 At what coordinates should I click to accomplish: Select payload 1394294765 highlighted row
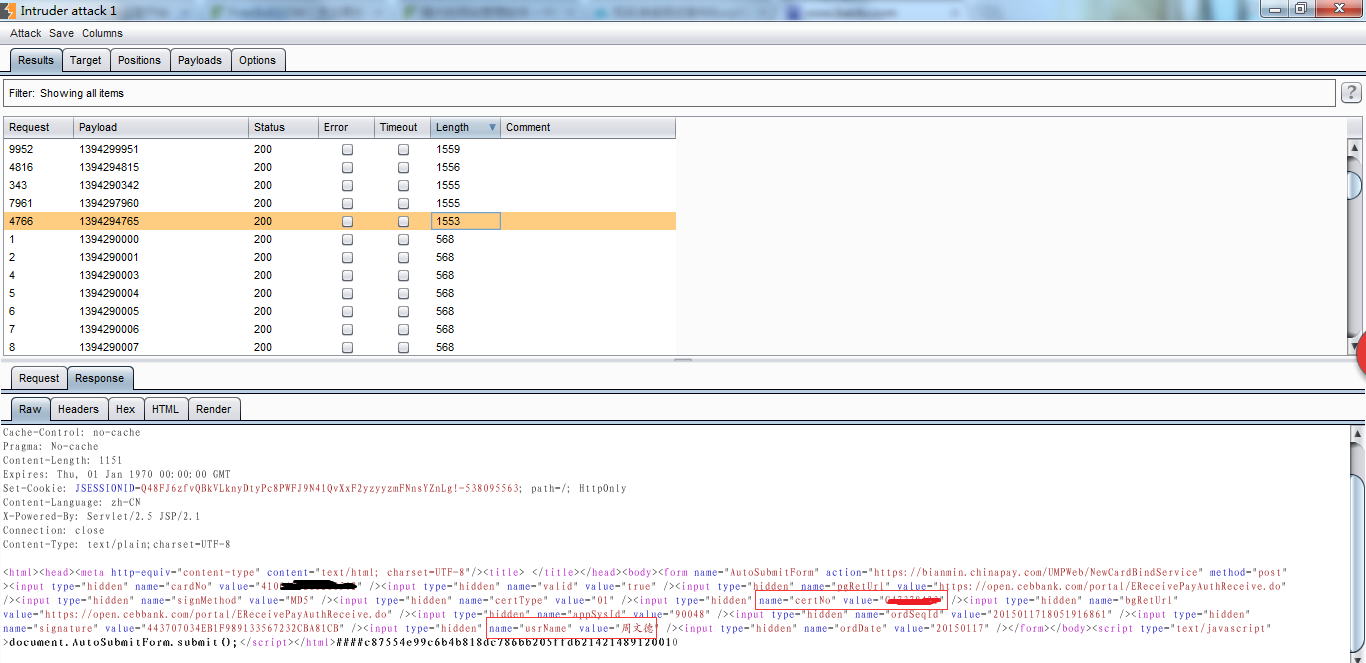340,221
